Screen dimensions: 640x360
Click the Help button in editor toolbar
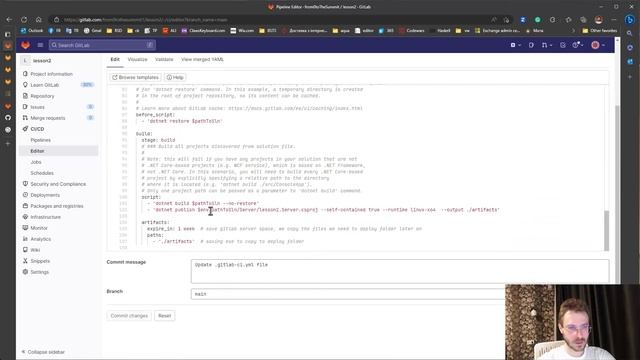pos(175,77)
